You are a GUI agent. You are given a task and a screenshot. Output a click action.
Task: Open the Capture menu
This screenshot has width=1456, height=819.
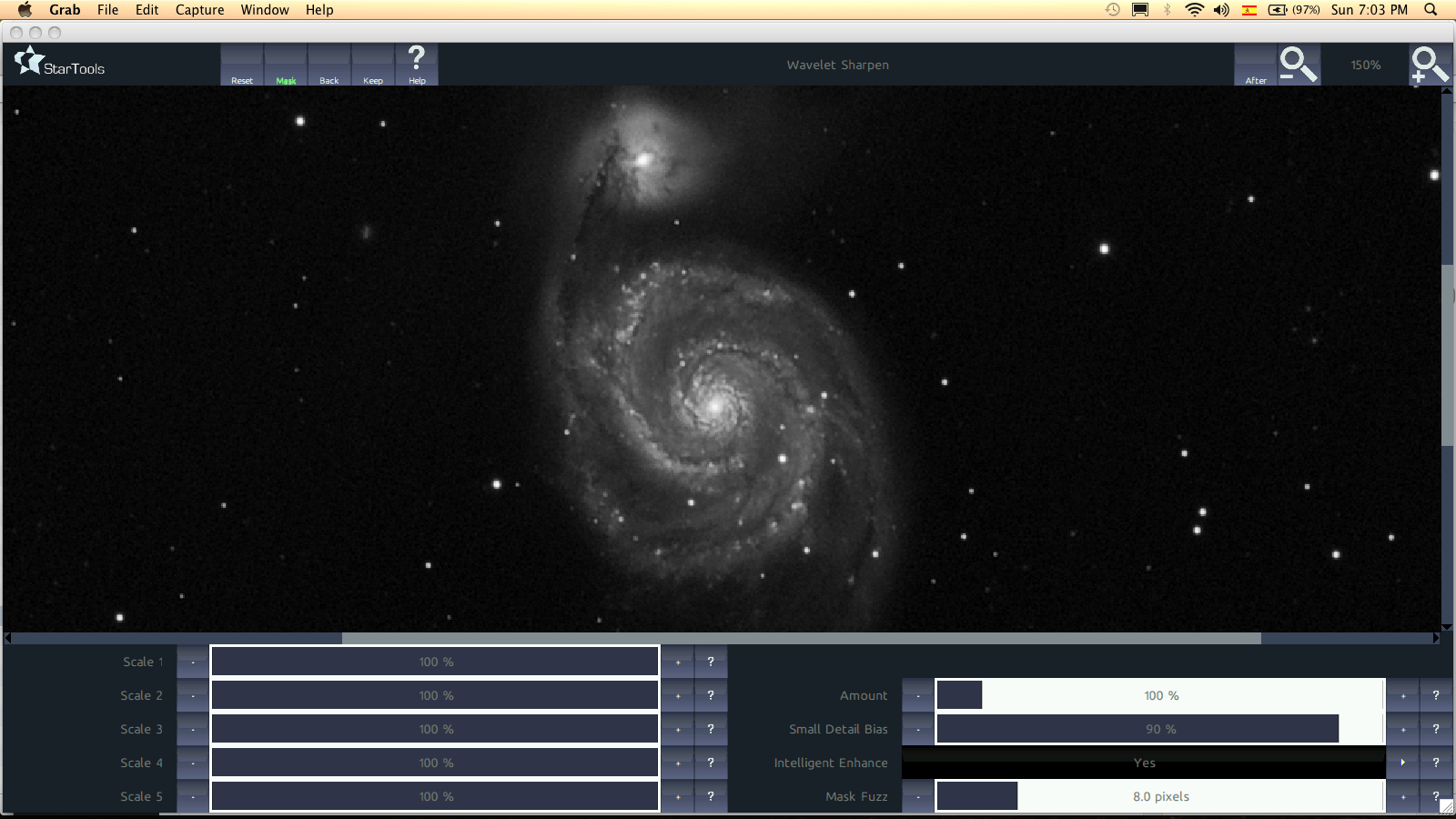click(199, 10)
